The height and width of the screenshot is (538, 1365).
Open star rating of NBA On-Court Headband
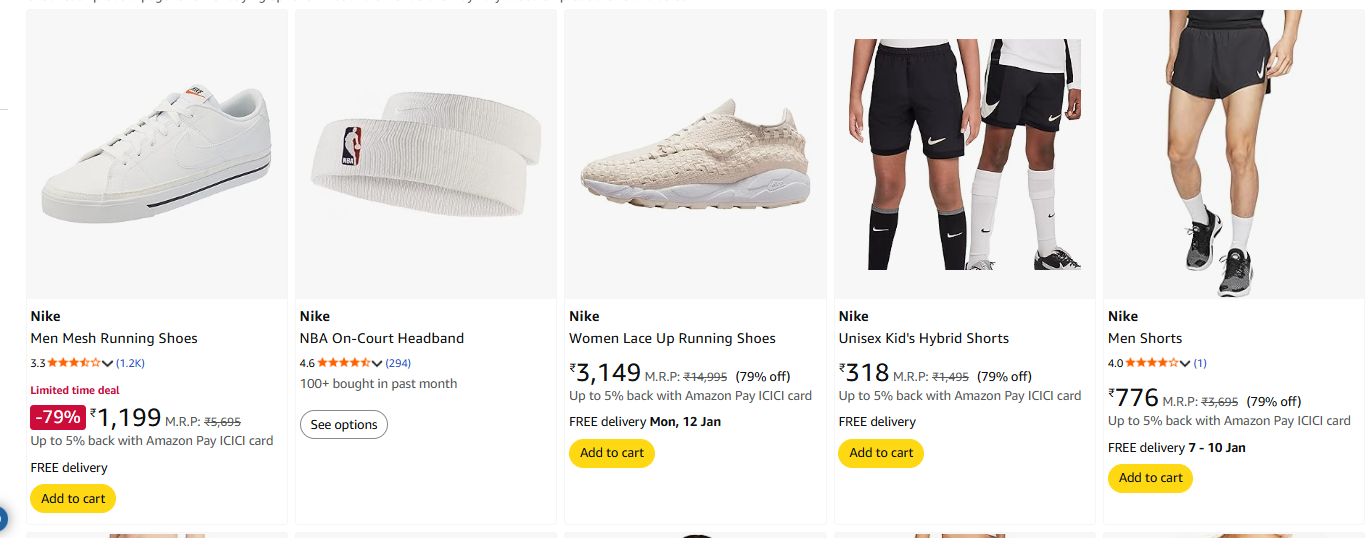[x=344, y=363]
